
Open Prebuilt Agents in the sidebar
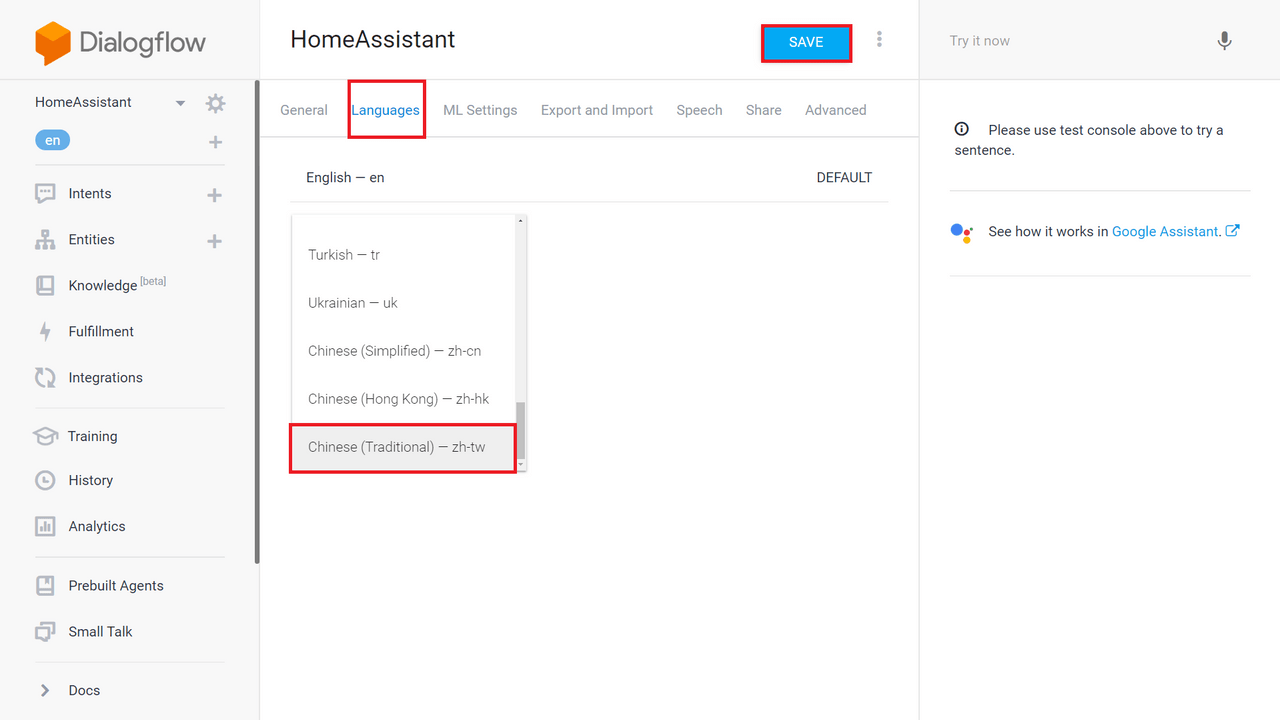116,586
